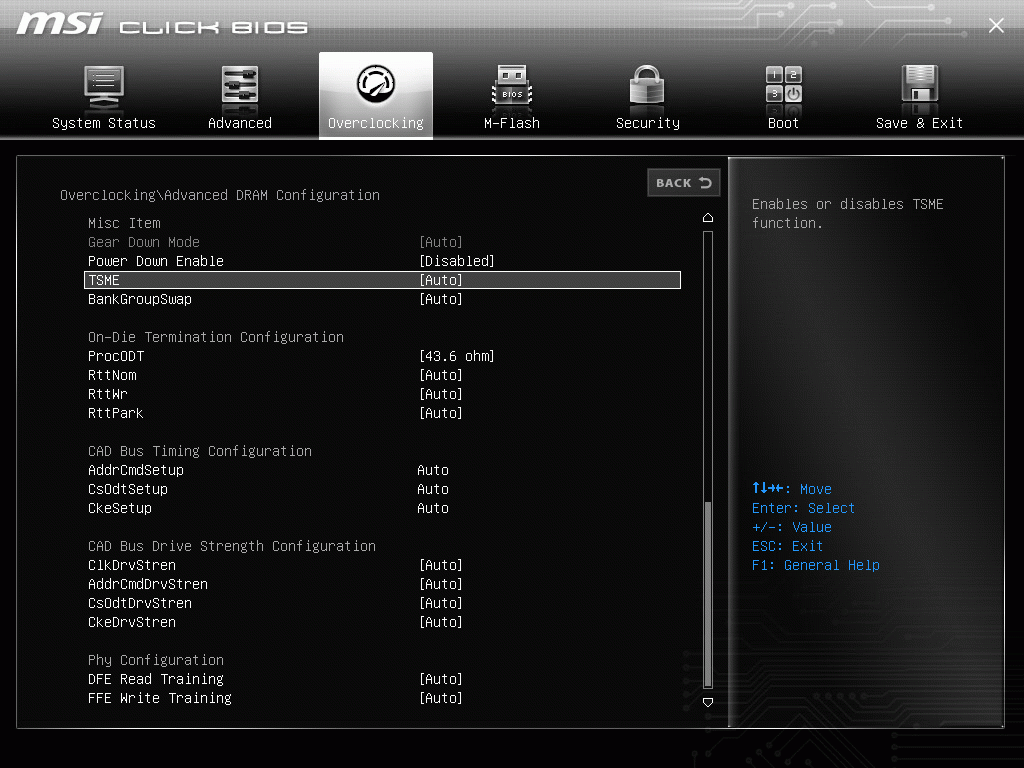This screenshot has width=1024, height=768.
Task: Switch to System Status tab label
Action: tap(104, 123)
